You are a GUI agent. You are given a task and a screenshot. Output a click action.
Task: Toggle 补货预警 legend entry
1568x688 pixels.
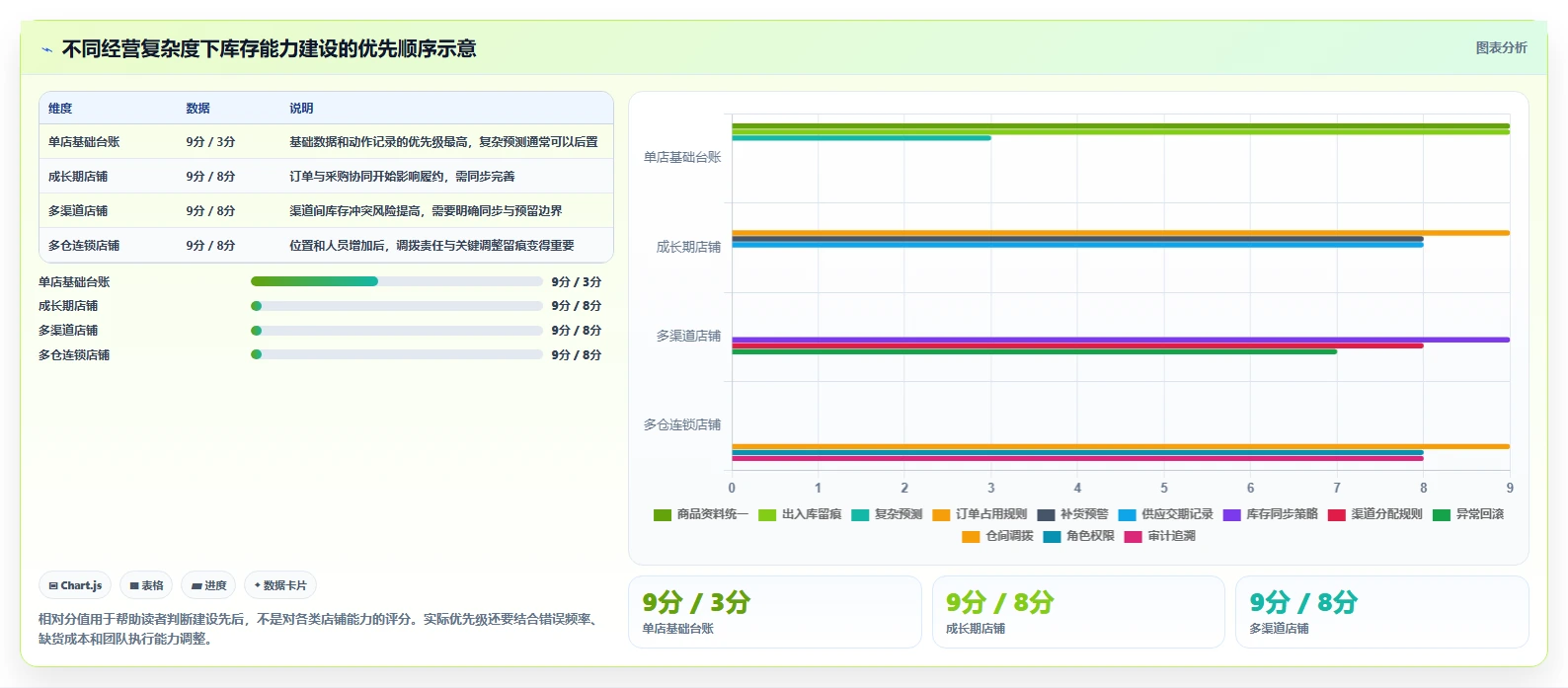click(1072, 514)
